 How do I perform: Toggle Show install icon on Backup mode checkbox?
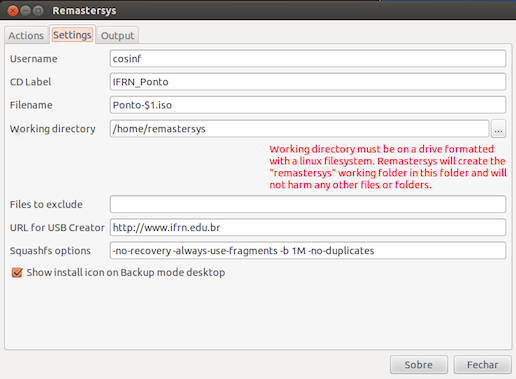click(17, 273)
